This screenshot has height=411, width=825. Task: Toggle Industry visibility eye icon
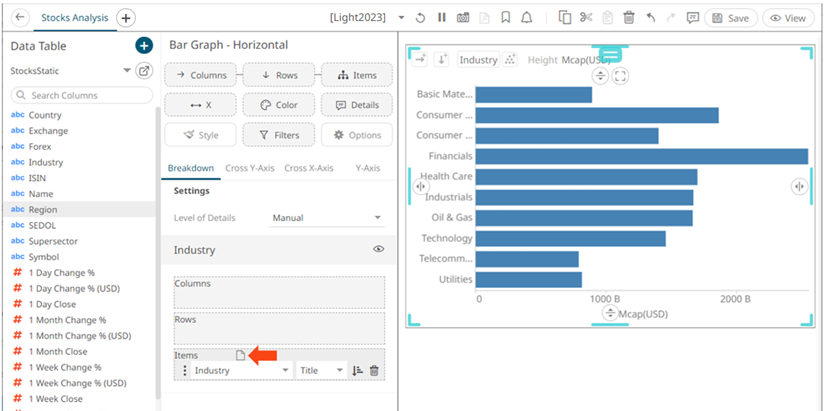point(378,249)
